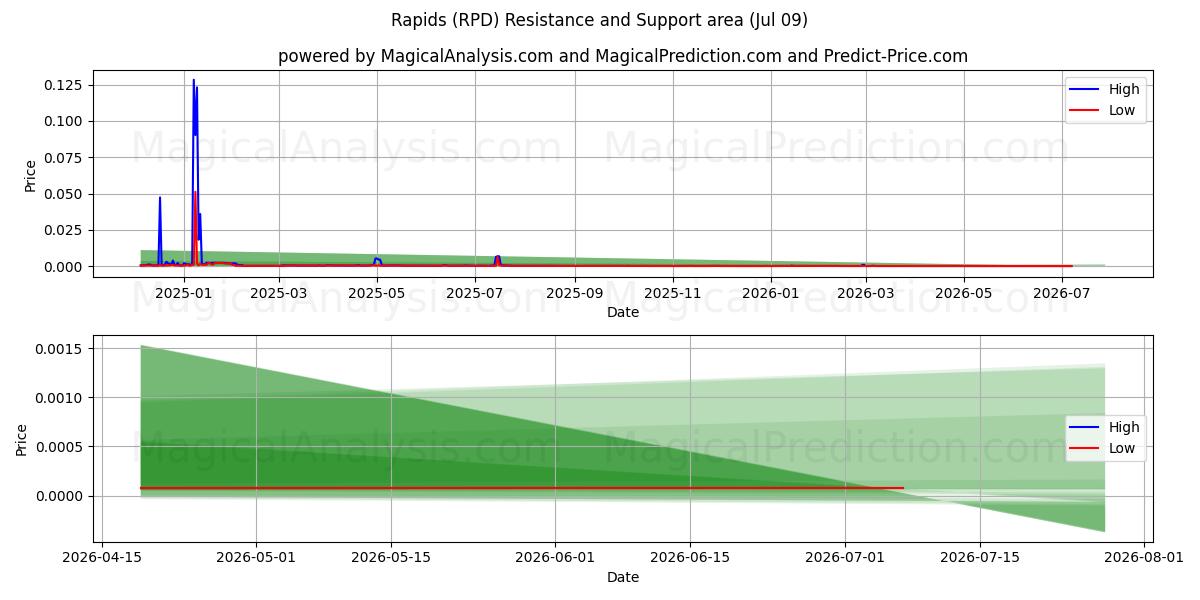
Task: Click the blue High line sample in top legend
Action: coord(1085,90)
